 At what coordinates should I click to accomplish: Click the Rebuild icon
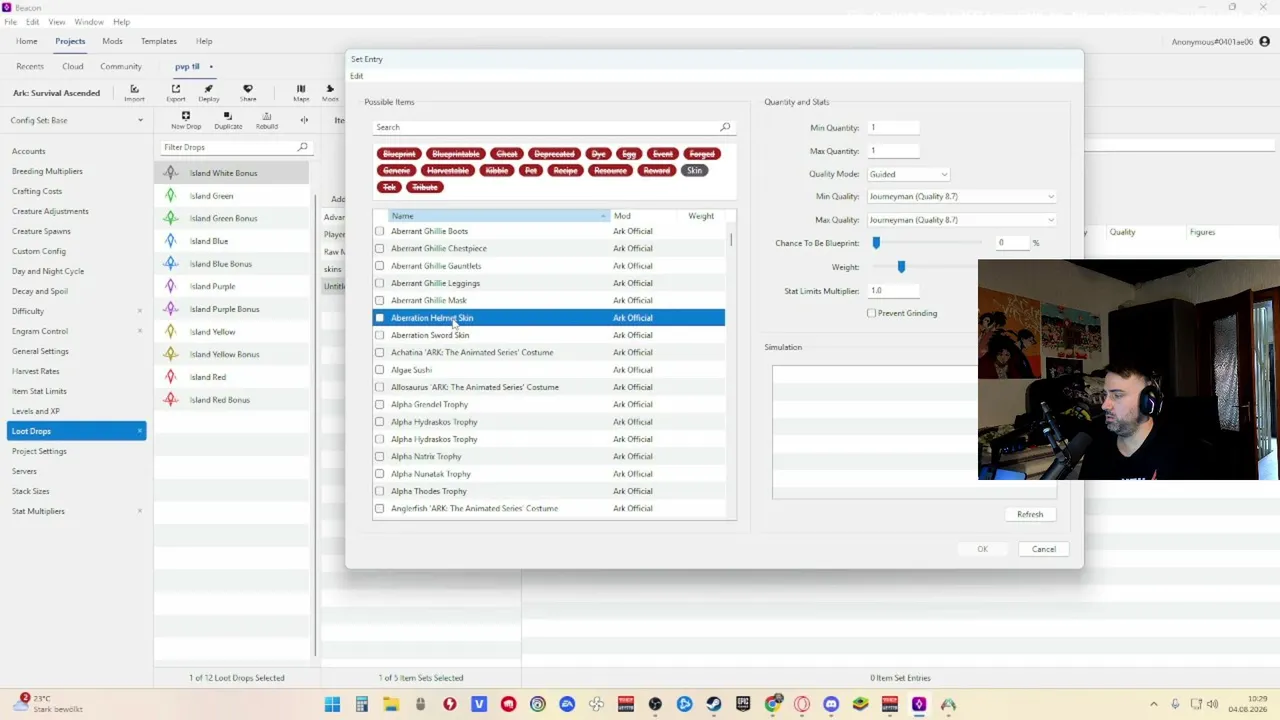coord(267,120)
